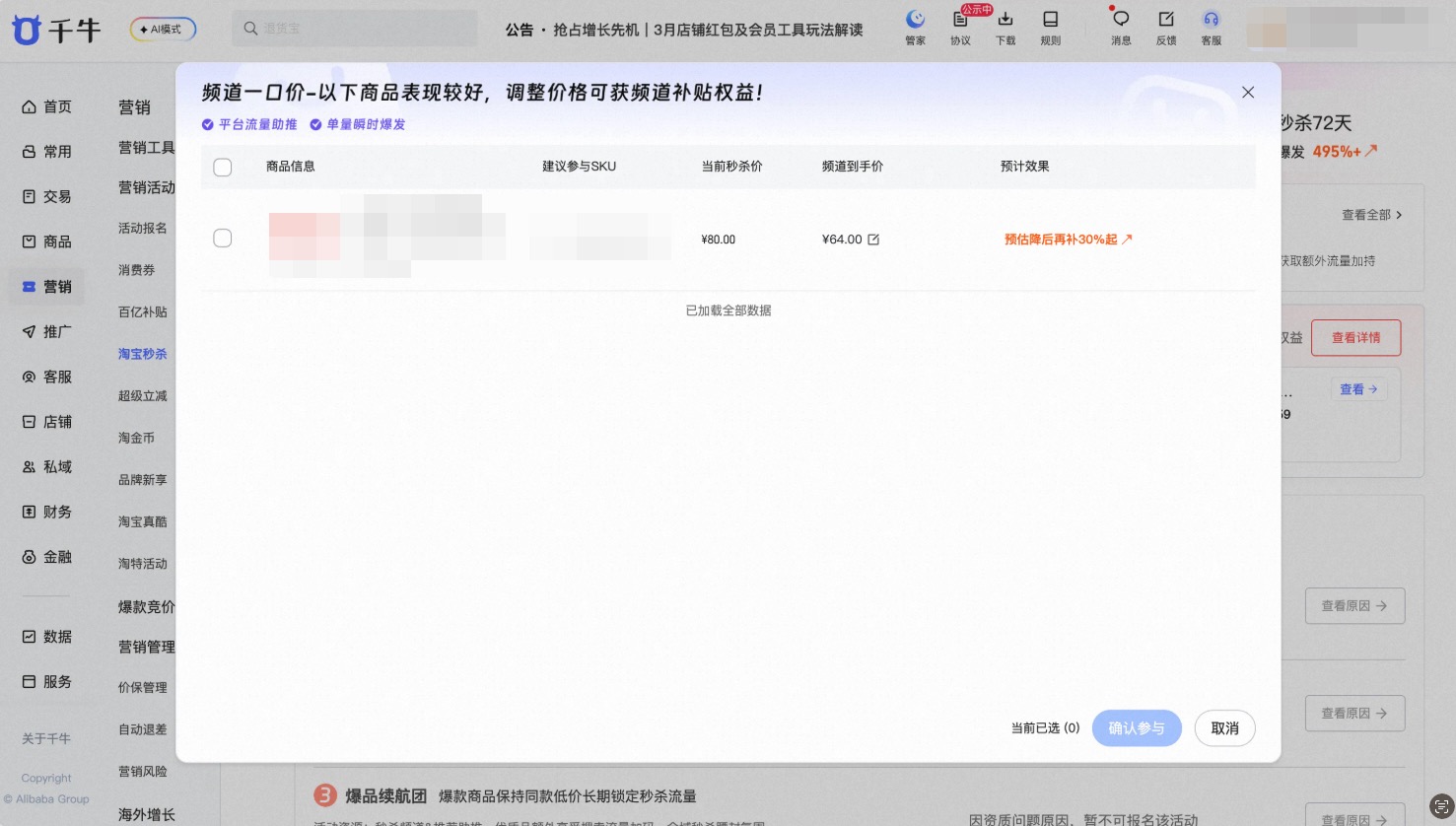1456x826 pixels.
Task: Open 金融 in the sidebar
Action: coord(47,557)
